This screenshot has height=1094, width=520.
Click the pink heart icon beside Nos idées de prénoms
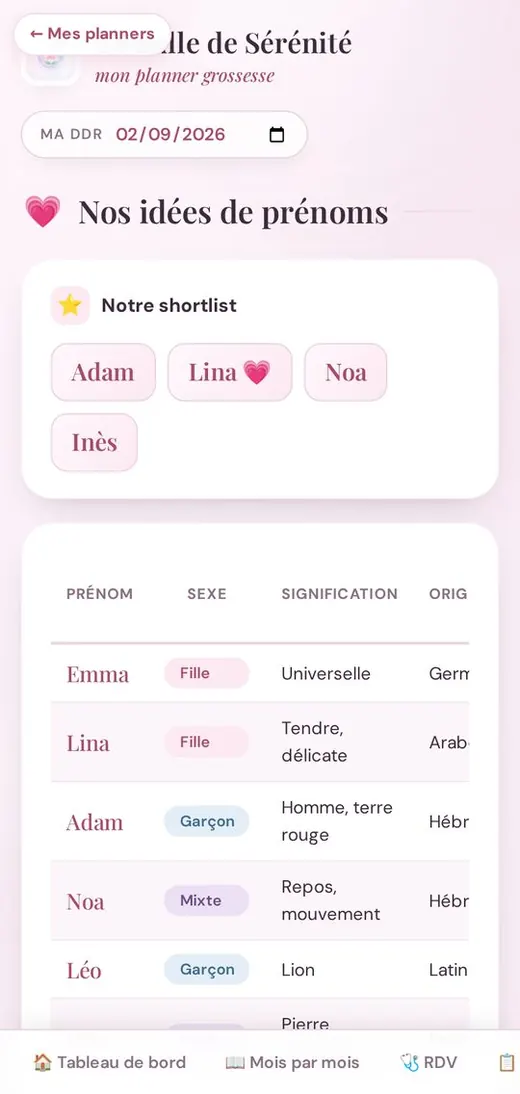click(43, 211)
